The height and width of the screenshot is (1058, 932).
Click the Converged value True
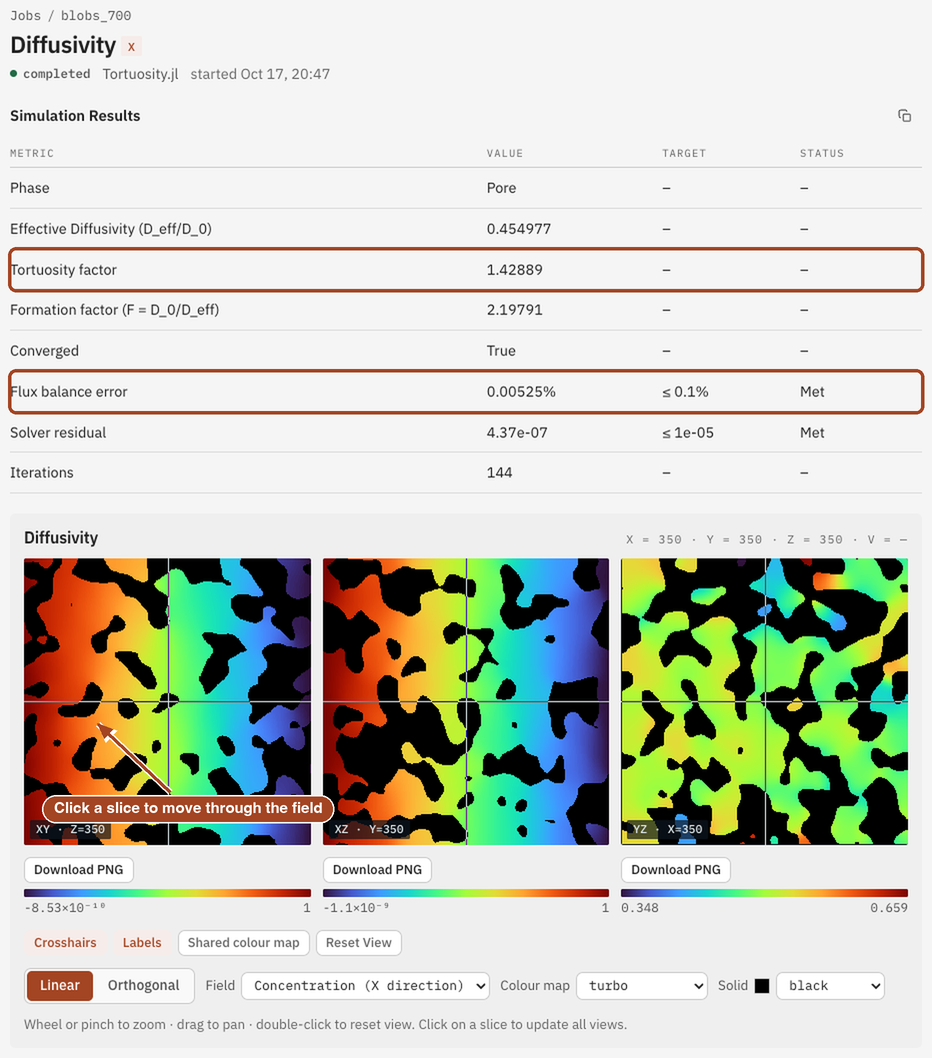tap(501, 351)
